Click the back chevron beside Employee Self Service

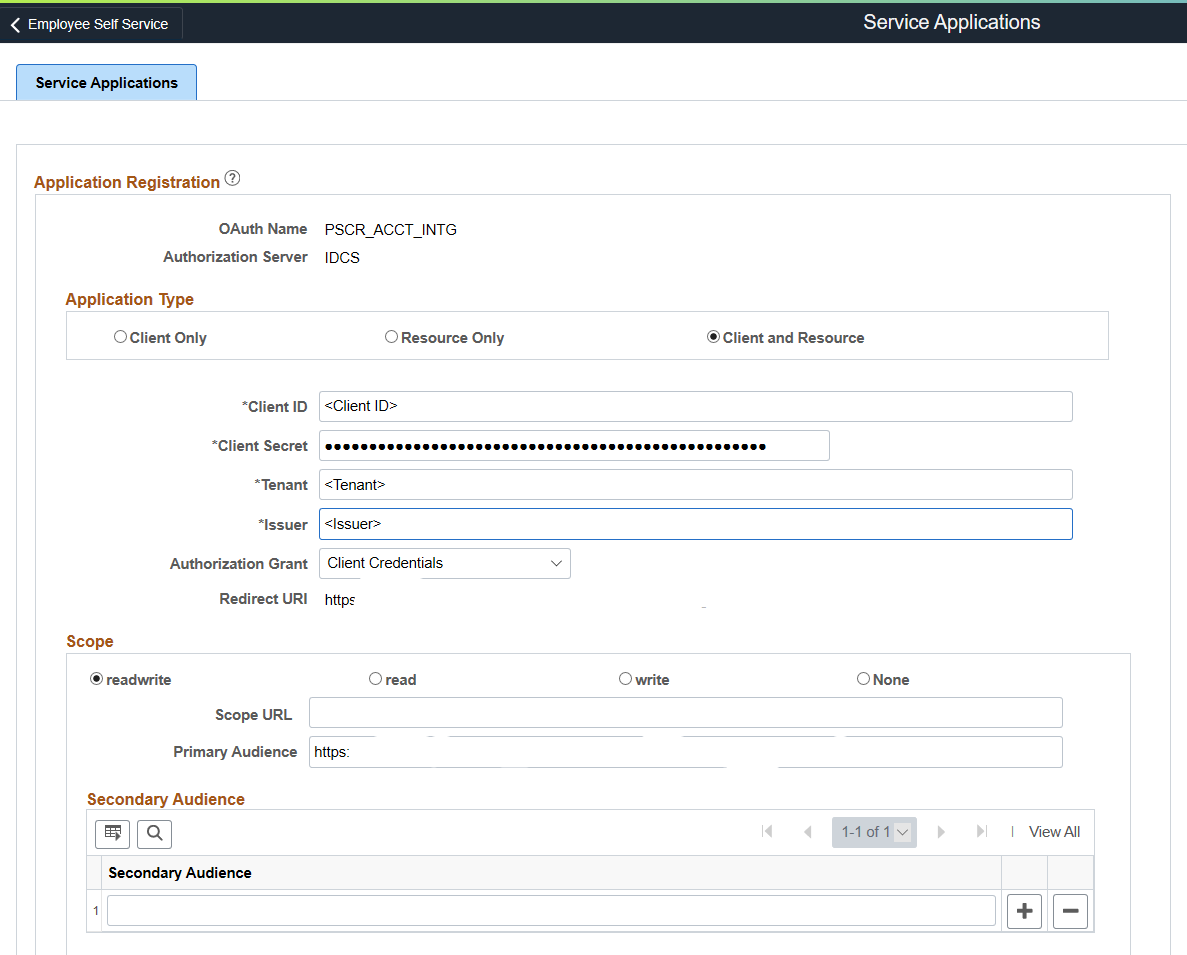tap(15, 24)
